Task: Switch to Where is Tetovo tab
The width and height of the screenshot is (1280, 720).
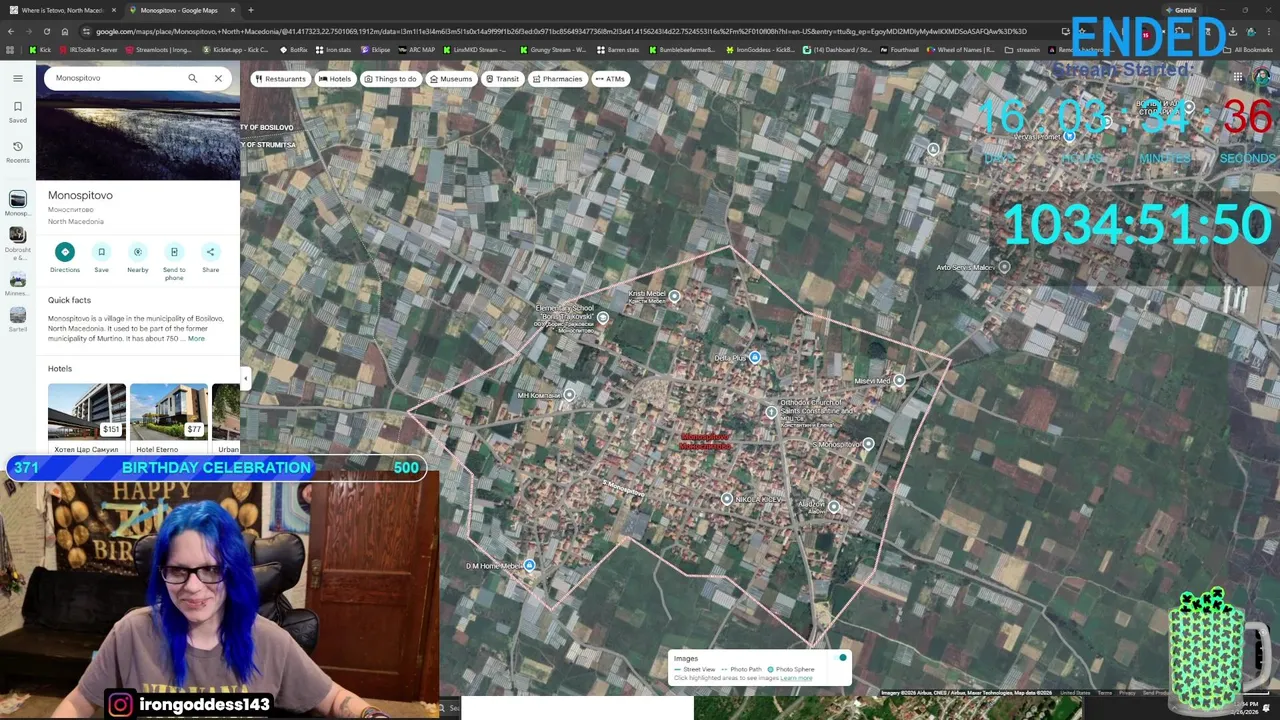Action: click(x=63, y=10)
